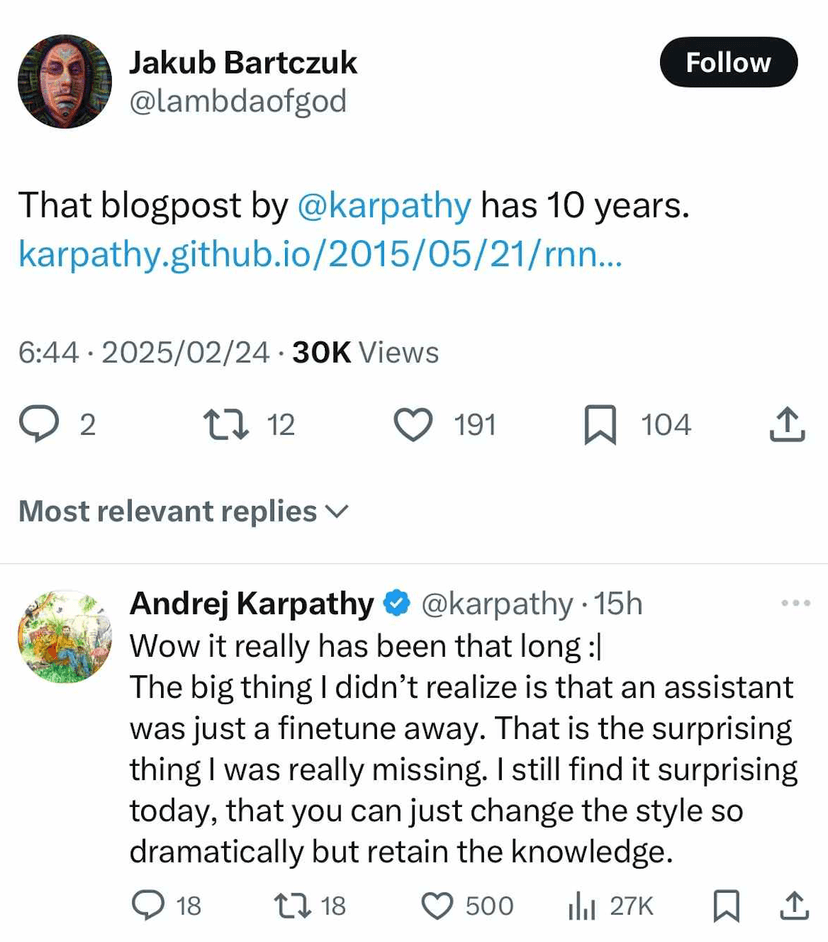This screenshot has height=942, width=828.
Task: Click the verified badge on Karpathy's reply
Action: pos(396,602)
